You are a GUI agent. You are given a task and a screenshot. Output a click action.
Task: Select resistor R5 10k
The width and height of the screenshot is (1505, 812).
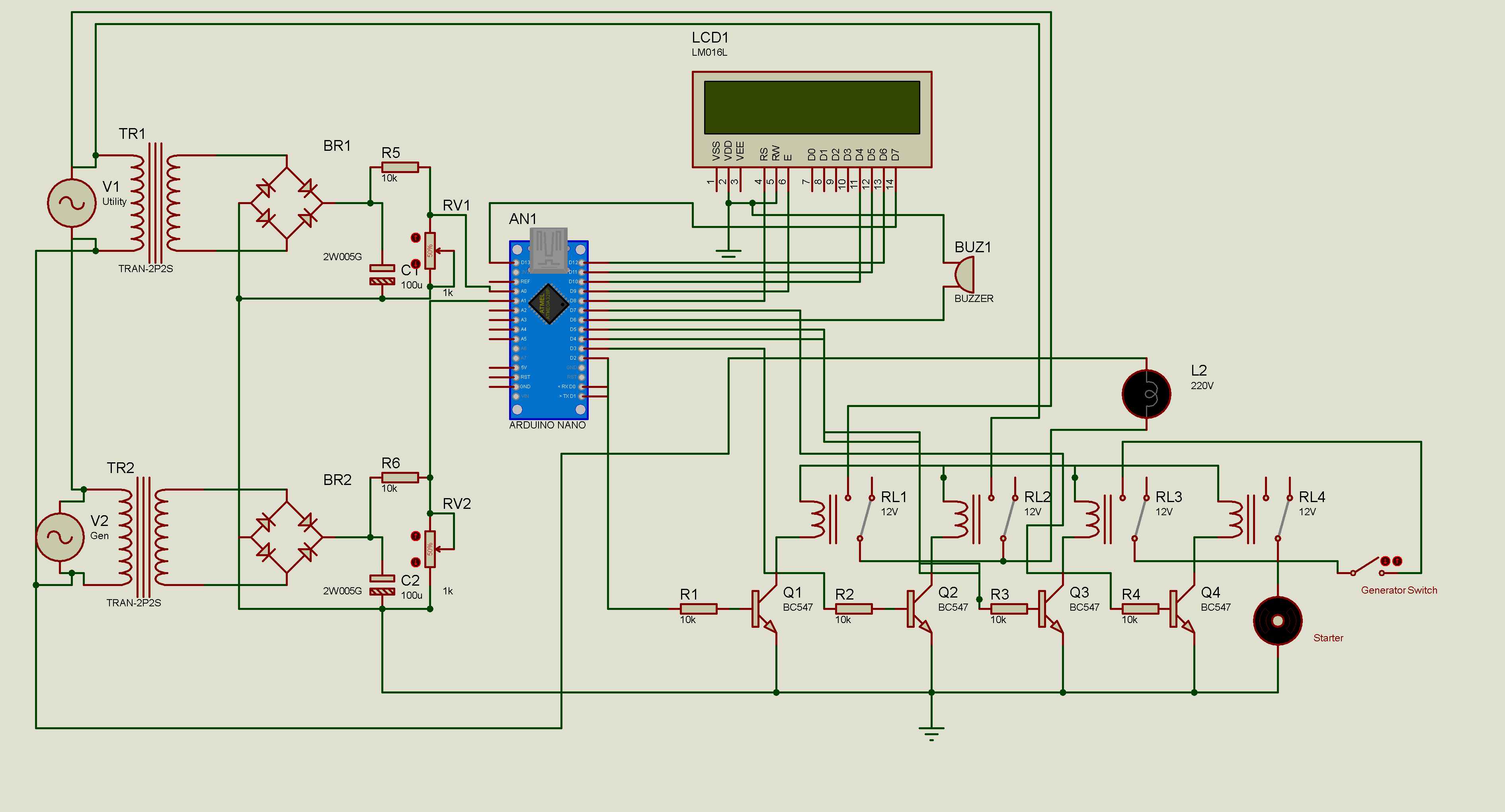pos(400,167)
